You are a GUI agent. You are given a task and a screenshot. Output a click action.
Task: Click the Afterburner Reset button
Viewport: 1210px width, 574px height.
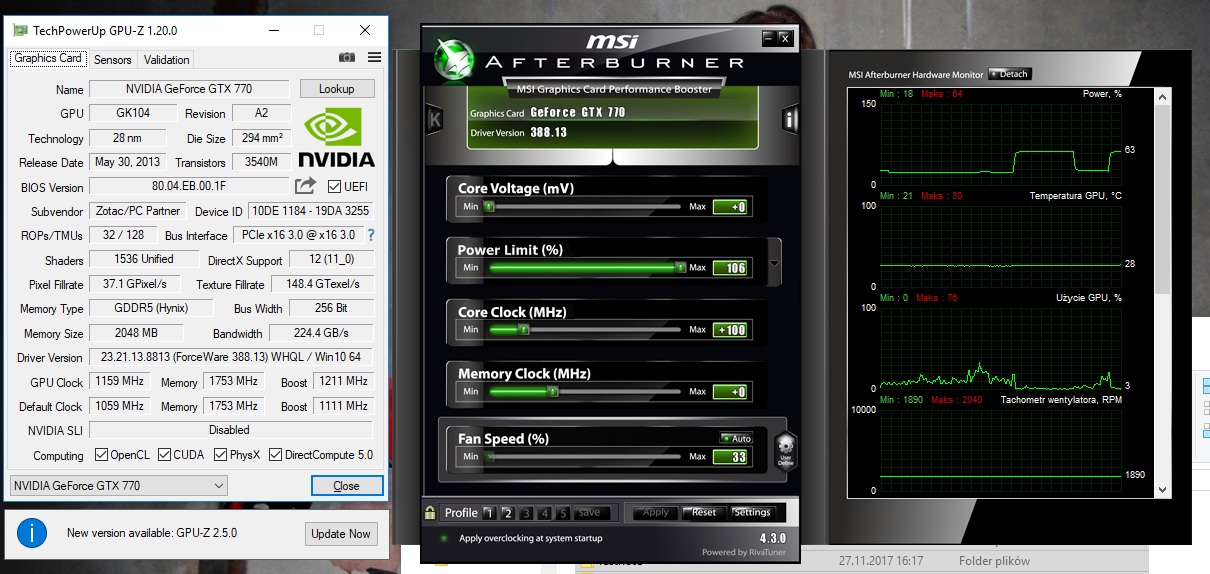pyautogui.click(x=703, y=512)
